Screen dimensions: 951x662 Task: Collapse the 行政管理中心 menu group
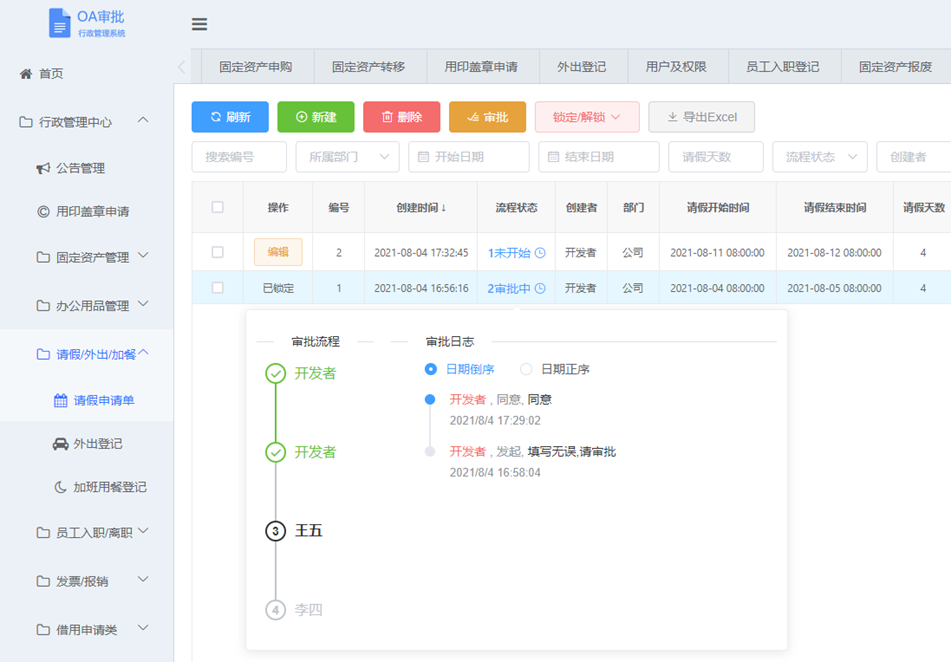(143, 120)
